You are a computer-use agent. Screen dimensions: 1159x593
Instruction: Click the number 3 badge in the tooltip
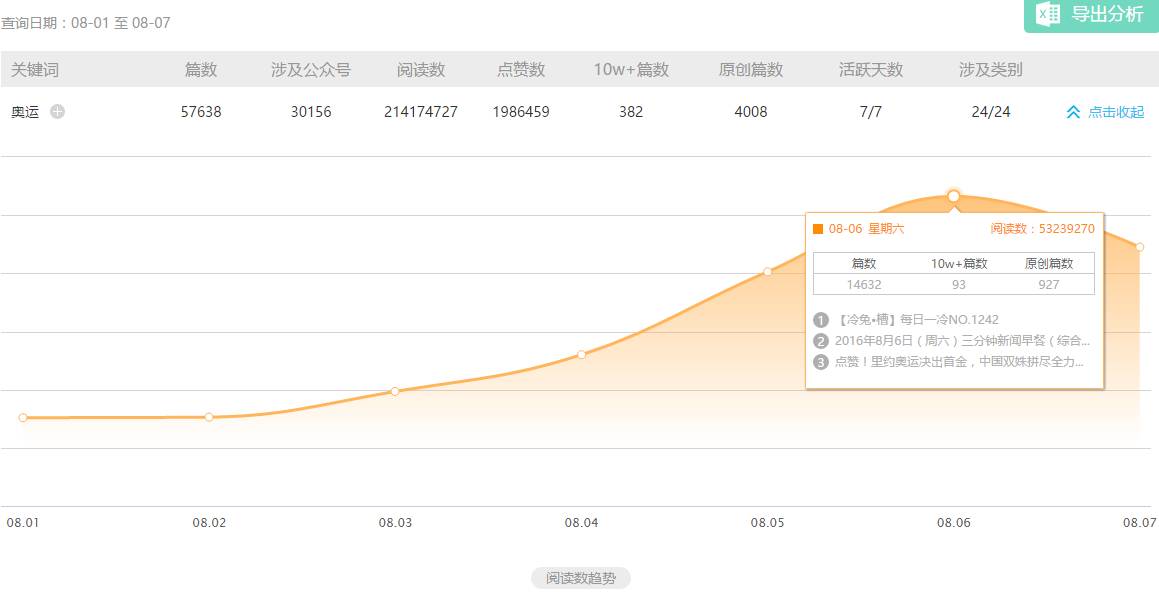click(x=821, y=362)
